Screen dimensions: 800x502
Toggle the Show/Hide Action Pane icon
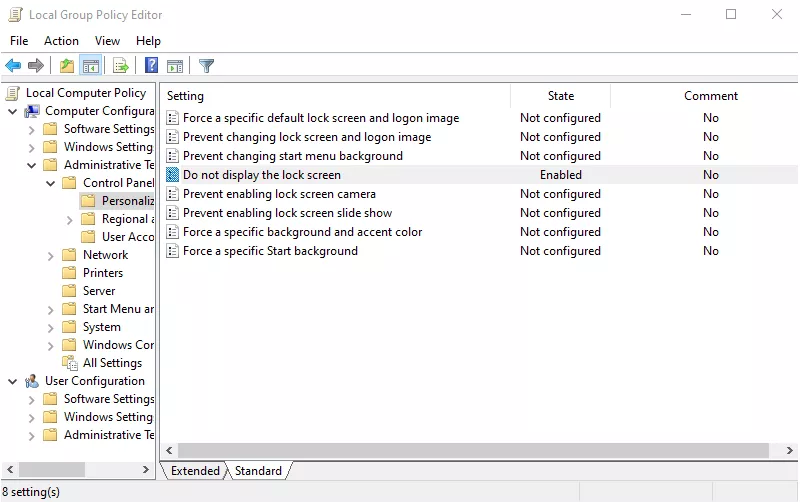point(175,65)
